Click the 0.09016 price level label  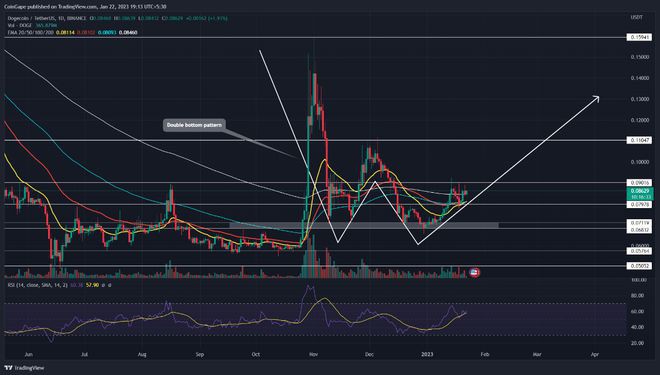click(639, 183)
